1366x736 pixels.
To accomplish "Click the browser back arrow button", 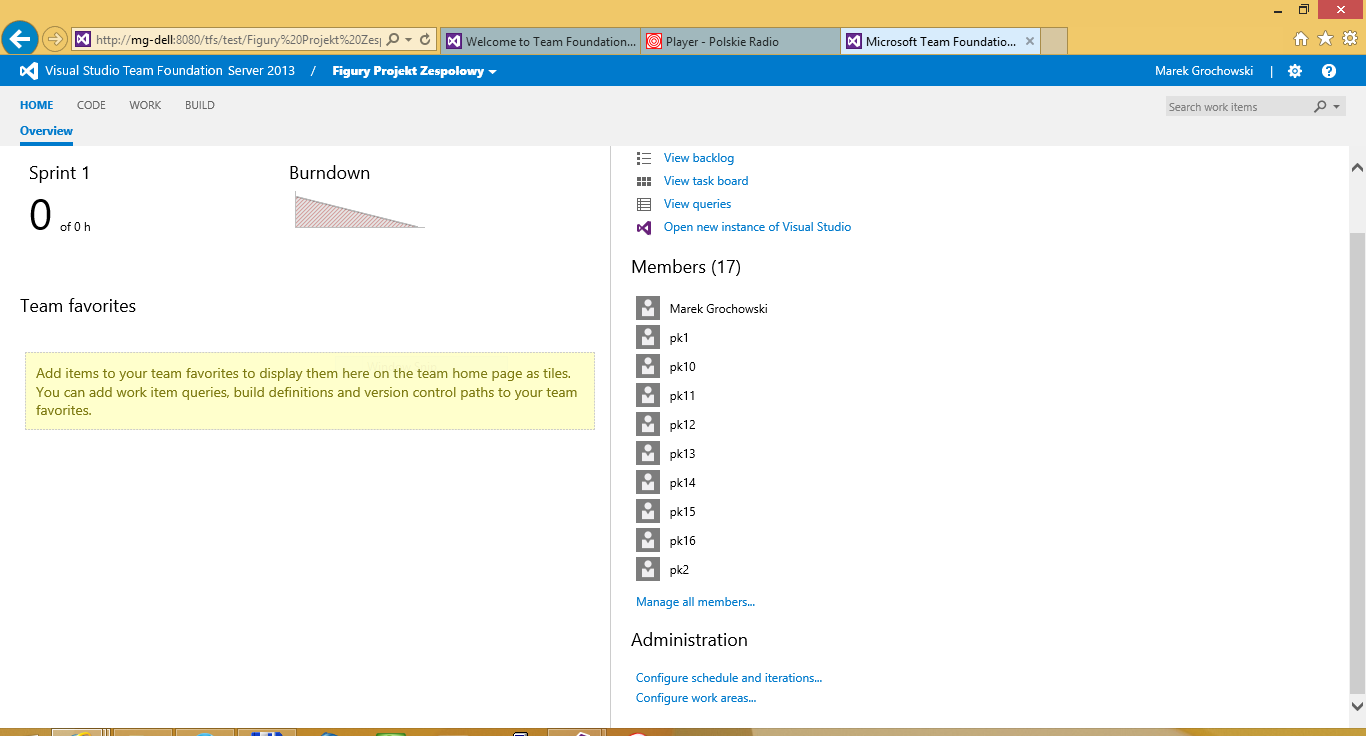I will coord(20,39).
